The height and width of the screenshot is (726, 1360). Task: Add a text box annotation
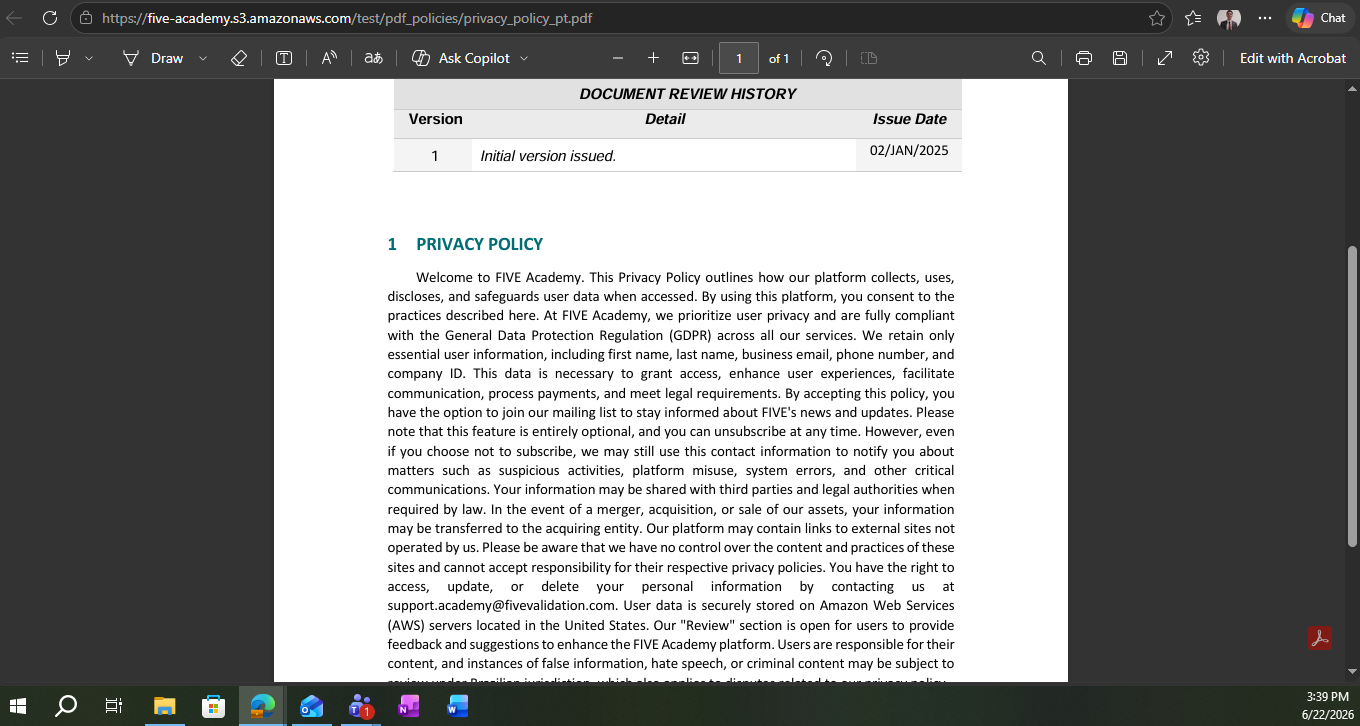click(x=284, y=58)
